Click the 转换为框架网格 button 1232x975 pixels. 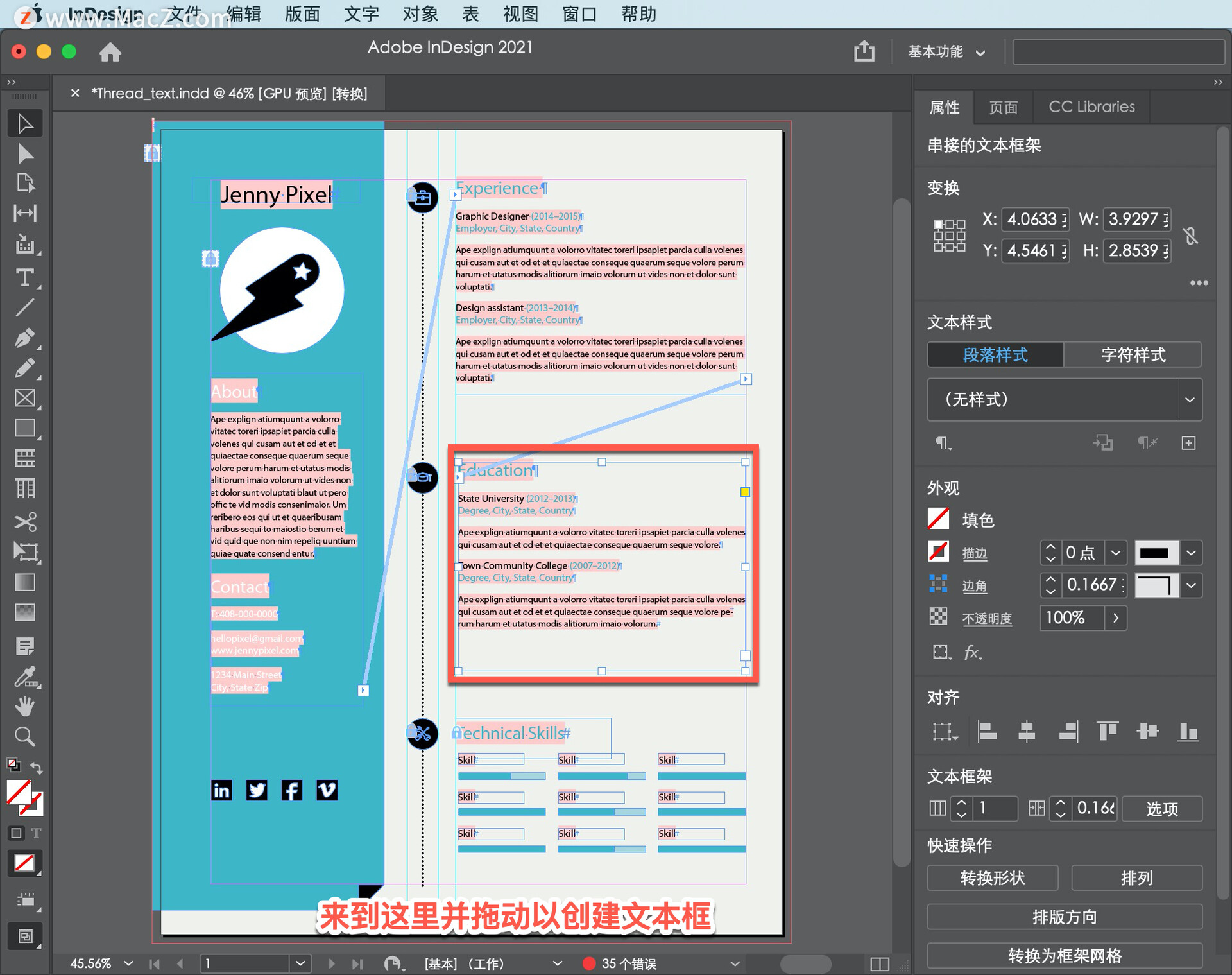1064,956
